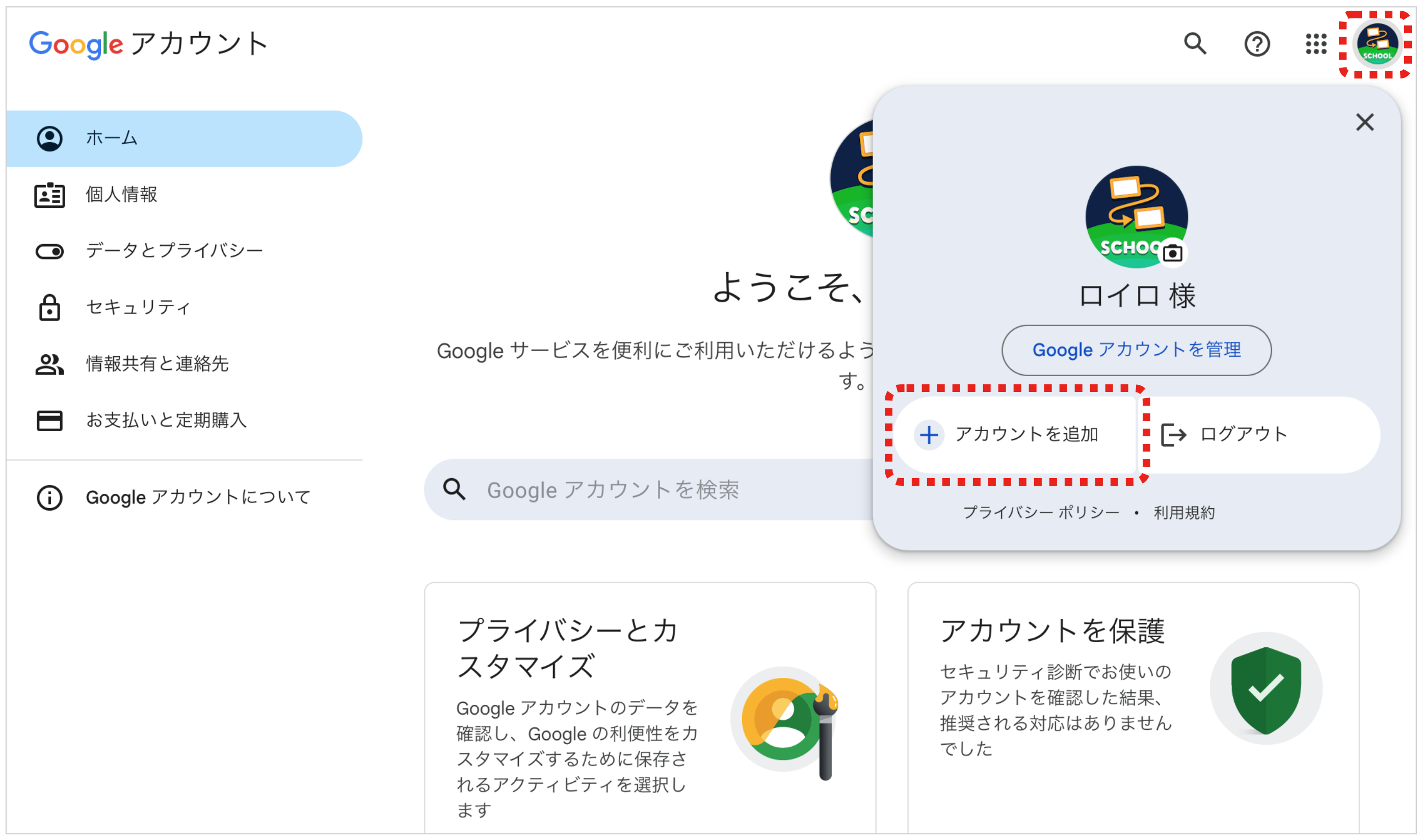Image resolution: width=1423 pixels, height=840 pixels.
Task: Go to データとプライバシー section
Action: (174, 251)
